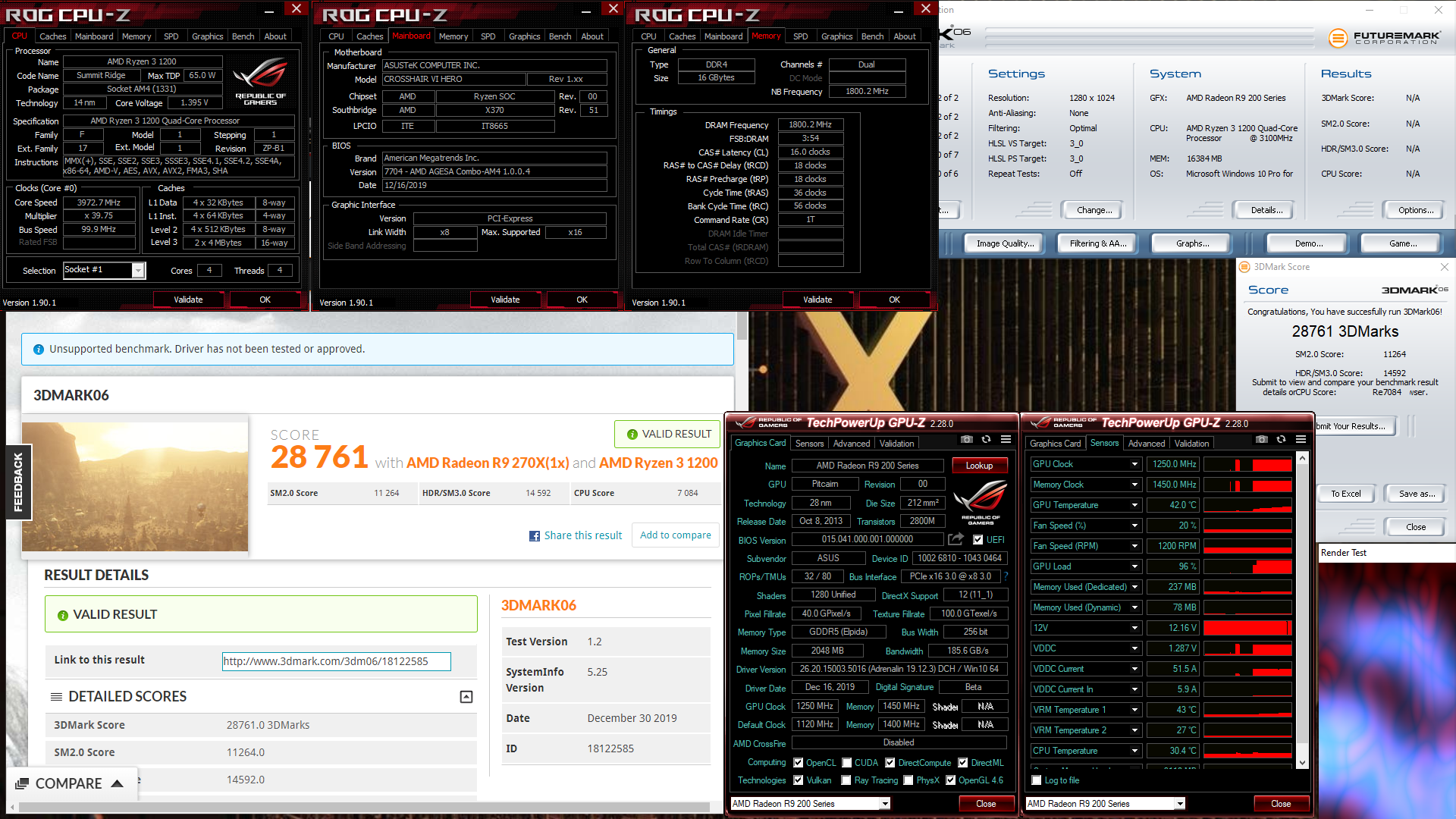Expand the COMPARE panel at page bottom
This screenshot has width=1456, height=819.
click(x=73, y=784)
